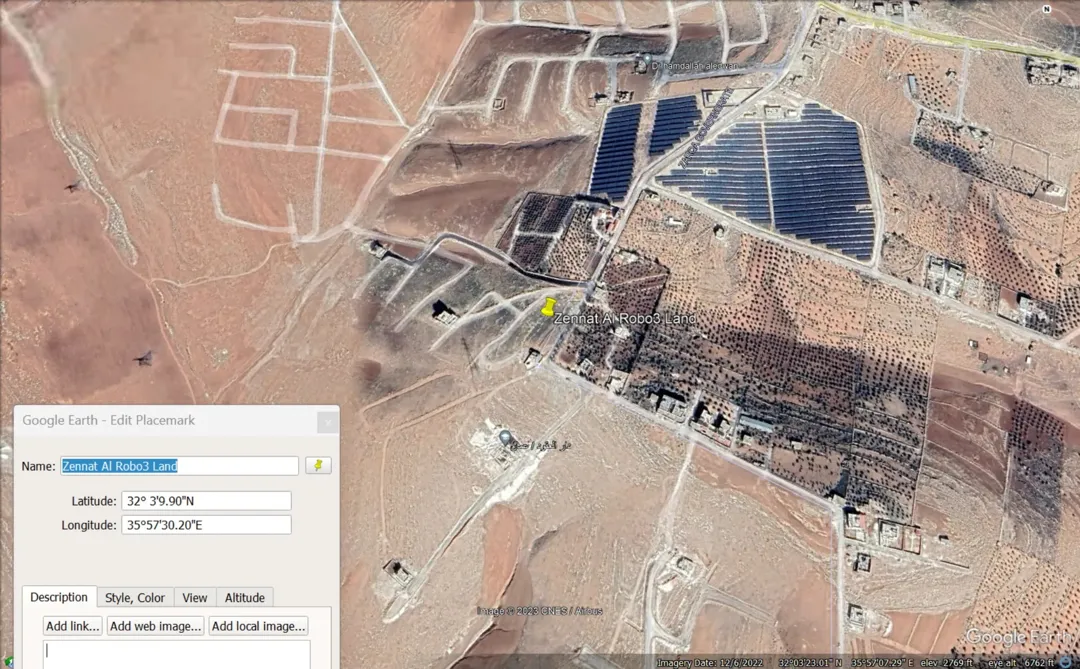The image size is (1080, 669).
Task: Go to the Altitude tab
Action: tap(245, 597)
